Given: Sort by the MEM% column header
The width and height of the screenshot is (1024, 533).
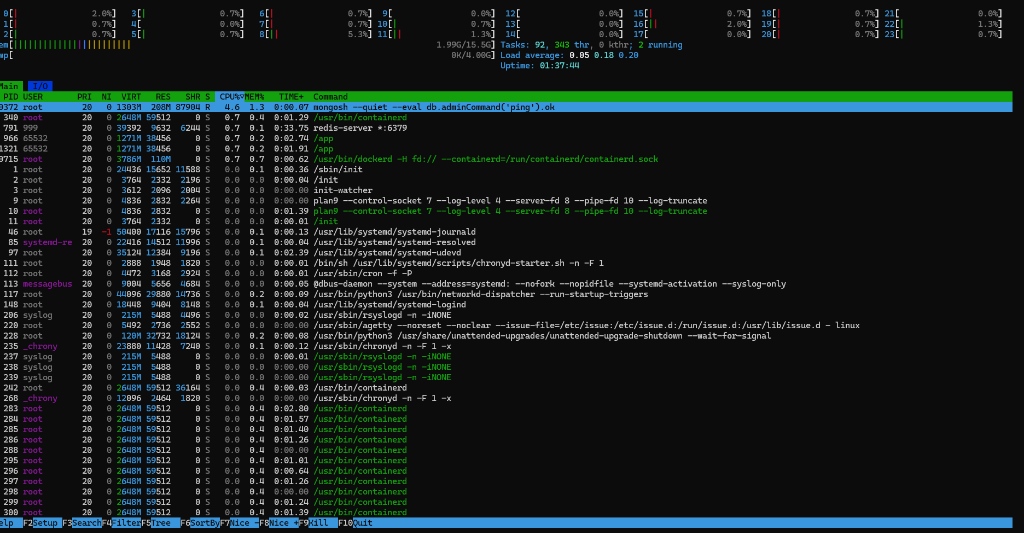Looking at the screenshot, I should 255,97.
